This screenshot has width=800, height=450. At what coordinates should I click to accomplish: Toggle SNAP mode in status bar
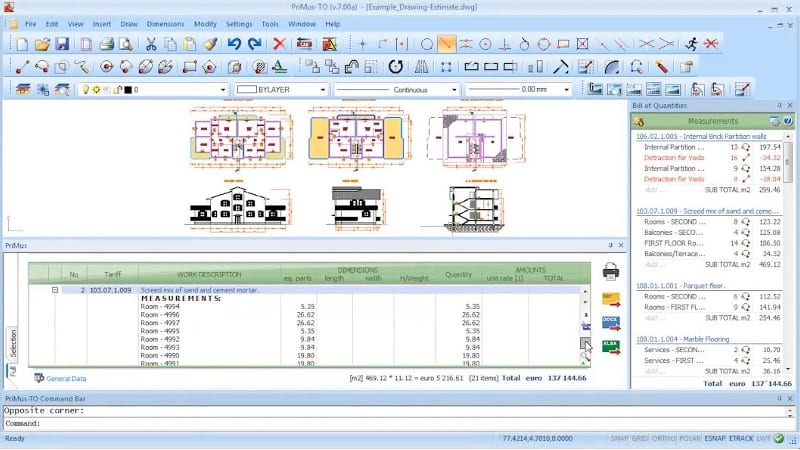[619, 438]
